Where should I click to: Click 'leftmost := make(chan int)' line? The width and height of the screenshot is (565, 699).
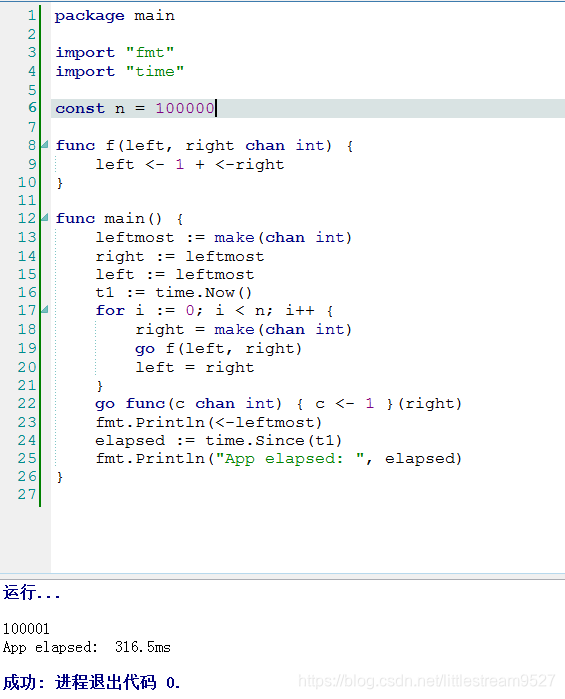pos(224,238)
